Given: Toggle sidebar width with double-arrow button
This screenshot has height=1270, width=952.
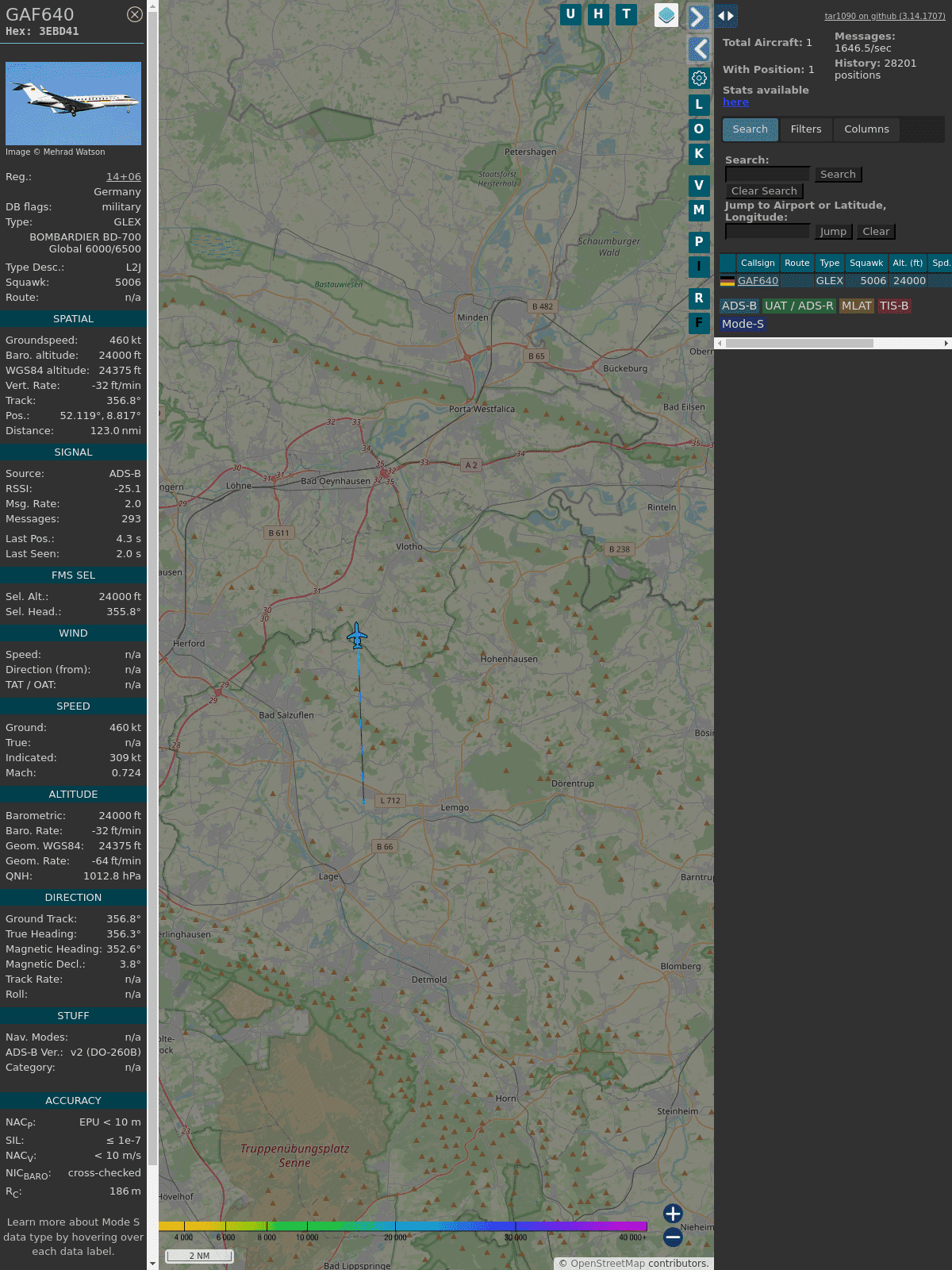Looking at the screenshot, I should pyautogui.click(x=726, y=16).
